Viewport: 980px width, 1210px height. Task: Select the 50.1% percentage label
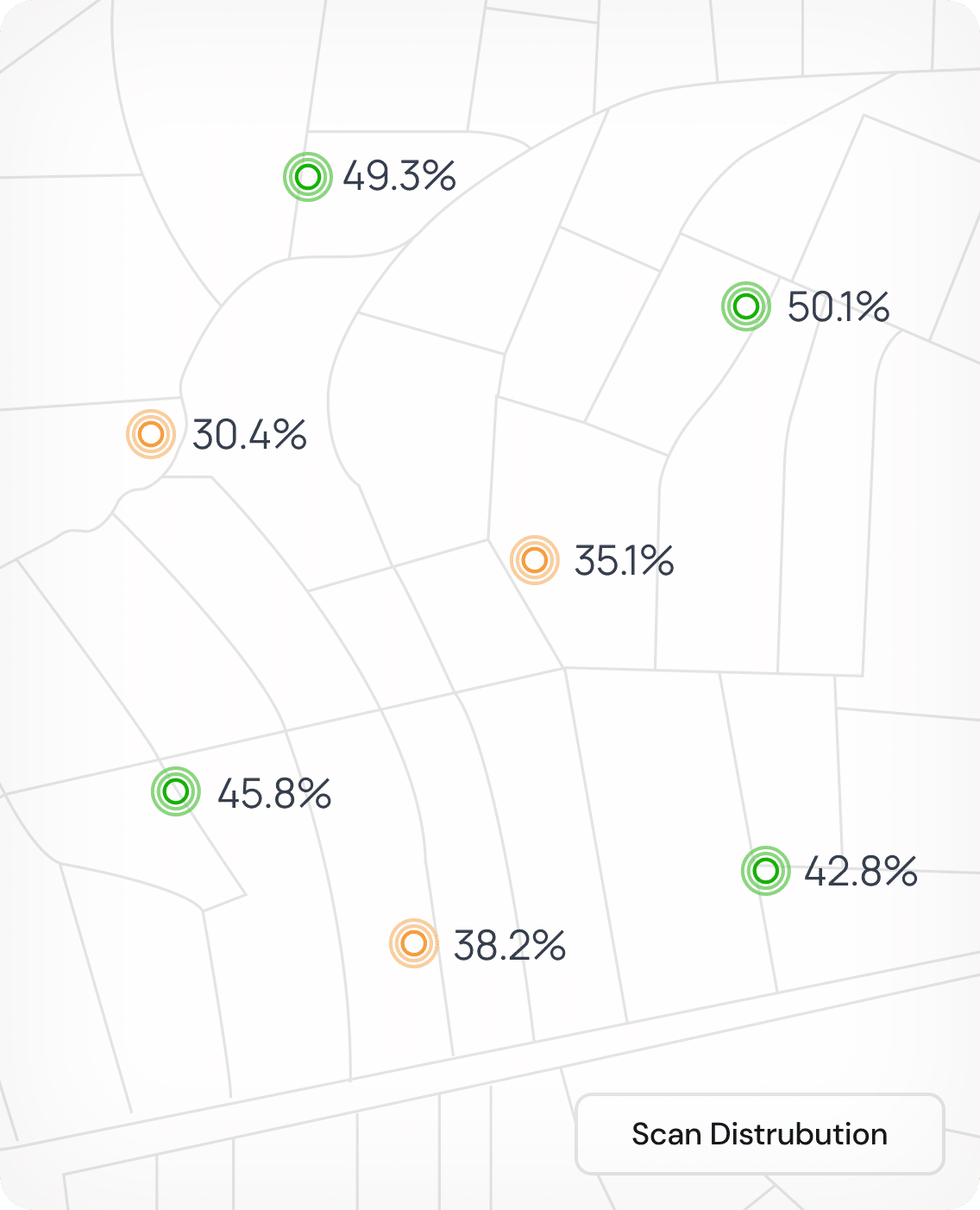[838, 307]
